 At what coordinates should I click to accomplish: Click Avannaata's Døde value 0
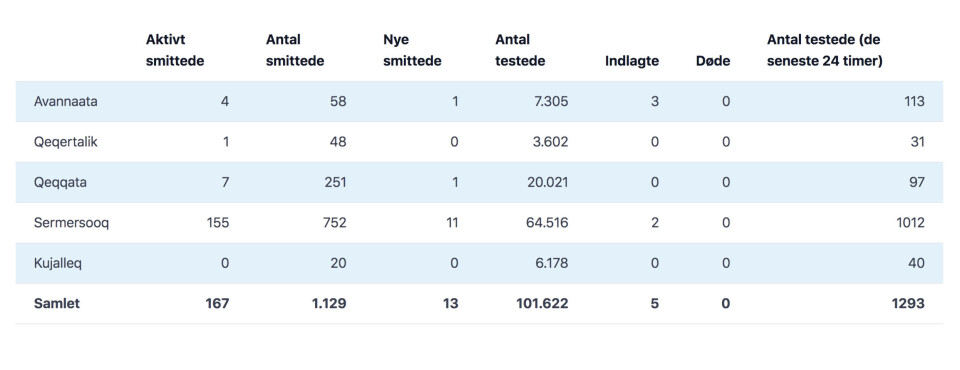(x=726, y=102)
